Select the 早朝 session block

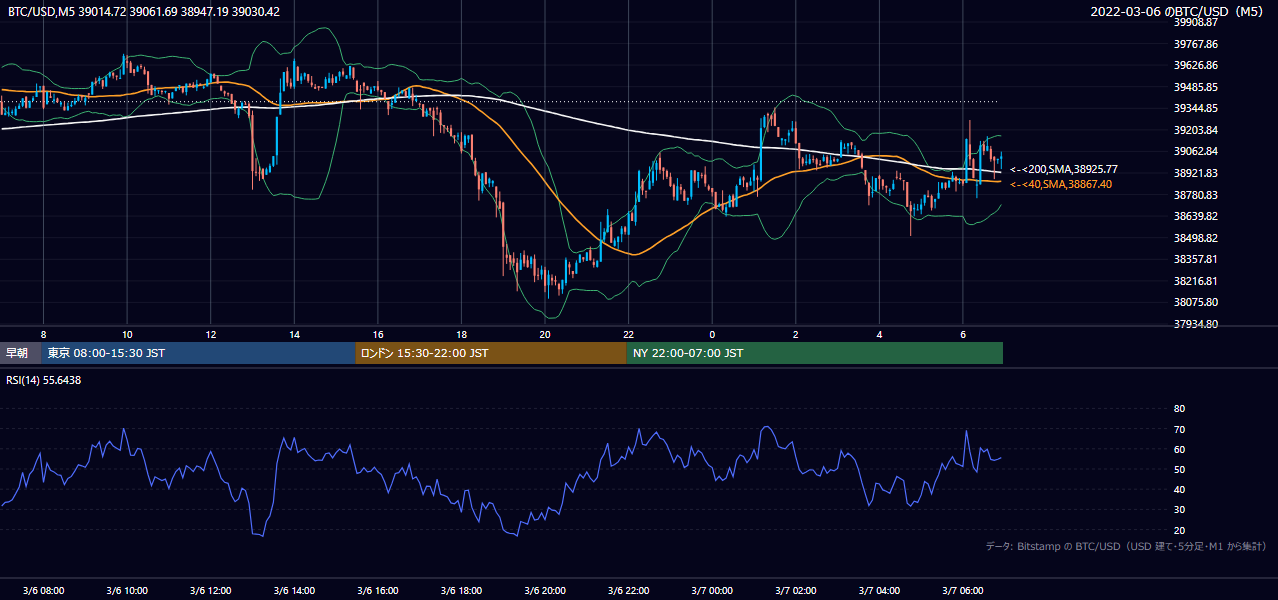[21, 353]
